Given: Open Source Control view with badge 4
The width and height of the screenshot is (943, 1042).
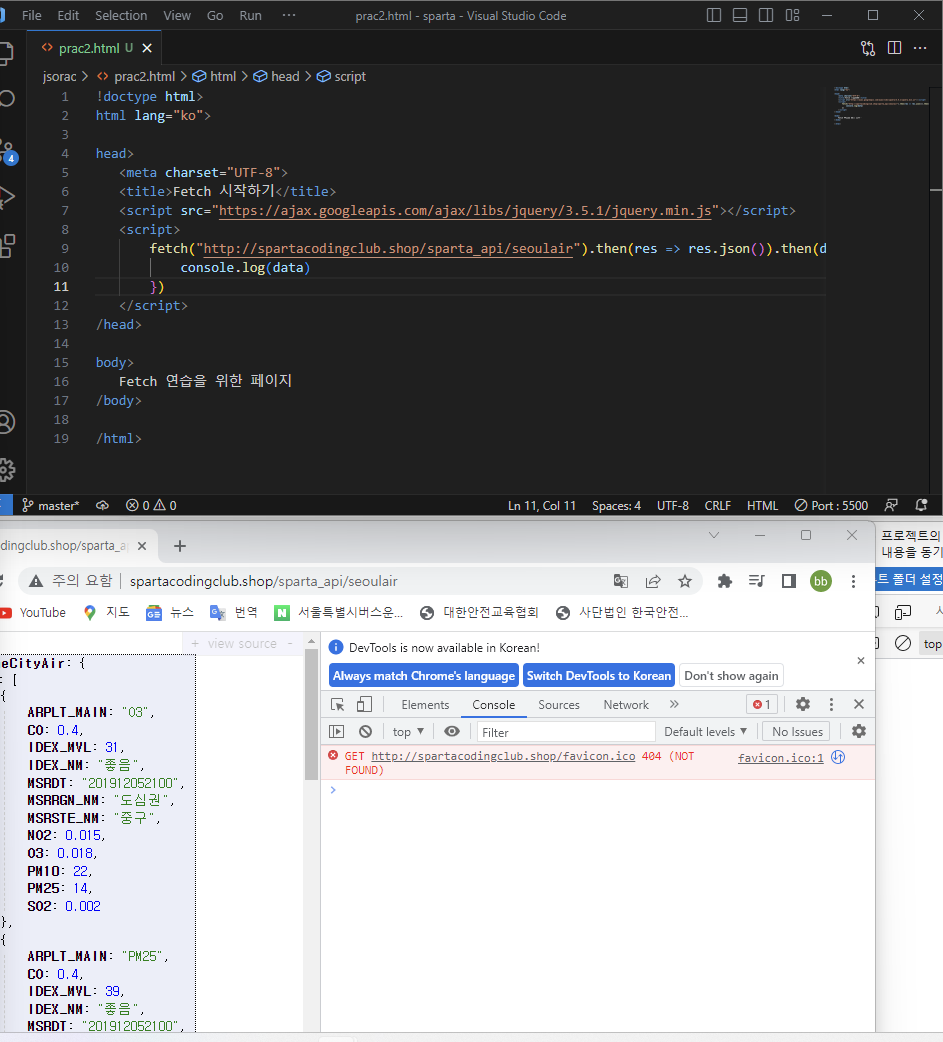Looking at the screenshot, I should coord(7,151).
